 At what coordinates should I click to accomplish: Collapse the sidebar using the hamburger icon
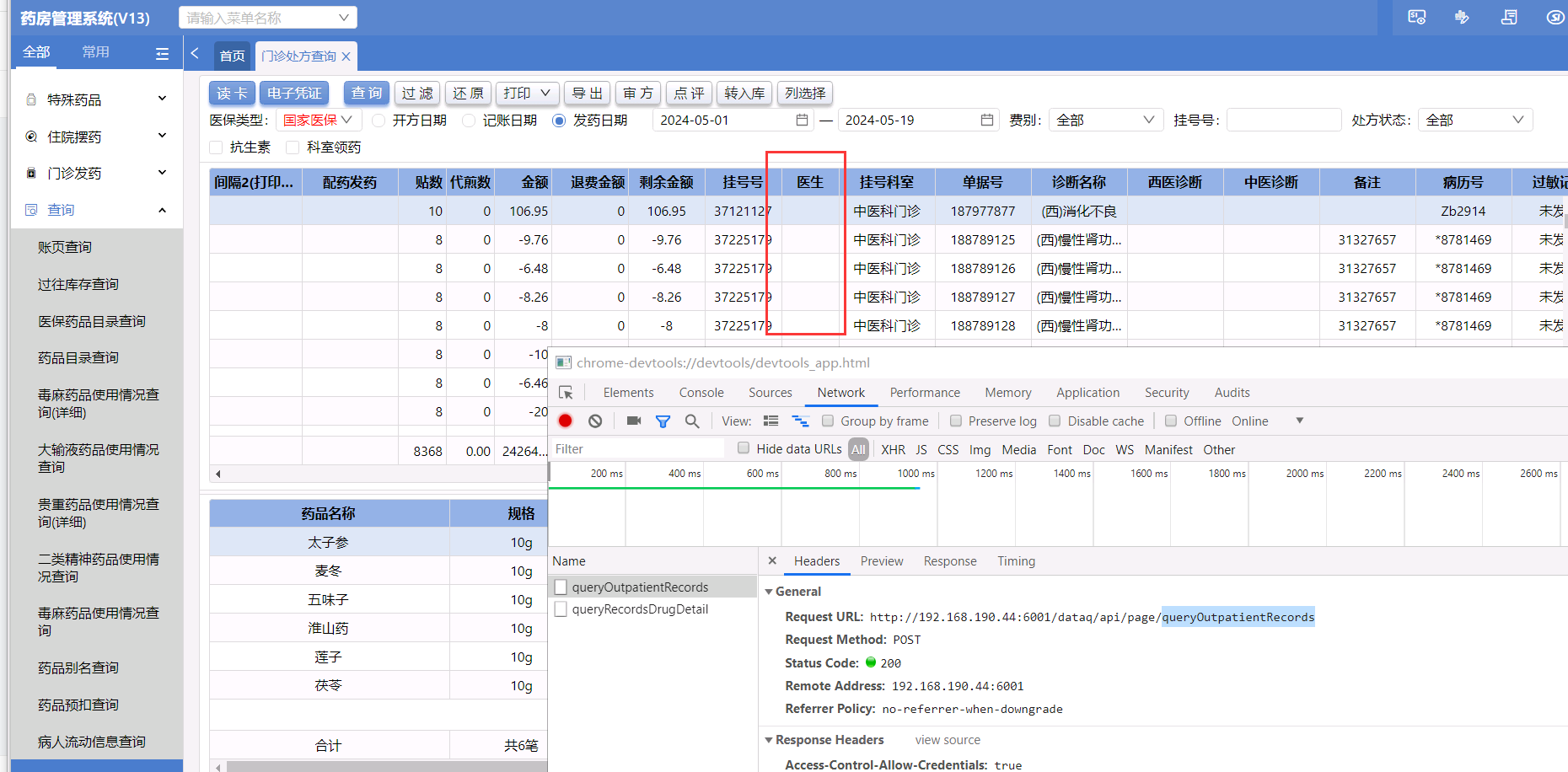point(162,54)
